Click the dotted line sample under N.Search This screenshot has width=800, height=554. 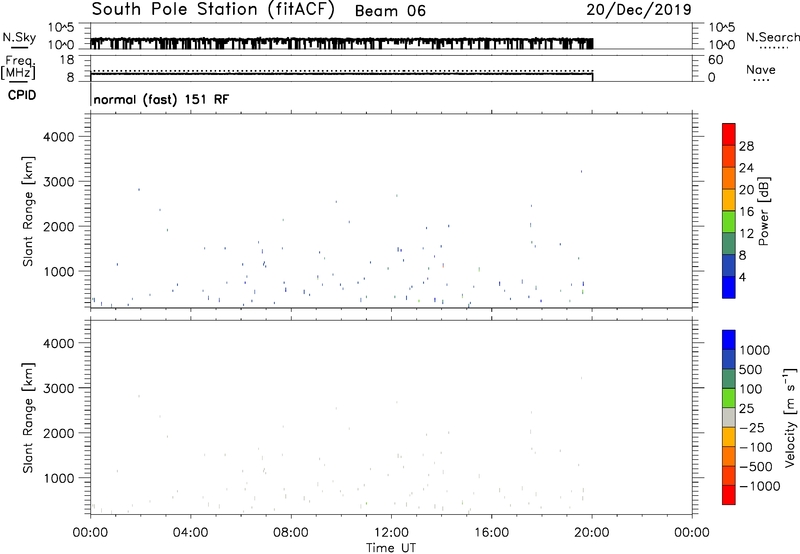tap(773, 48)
